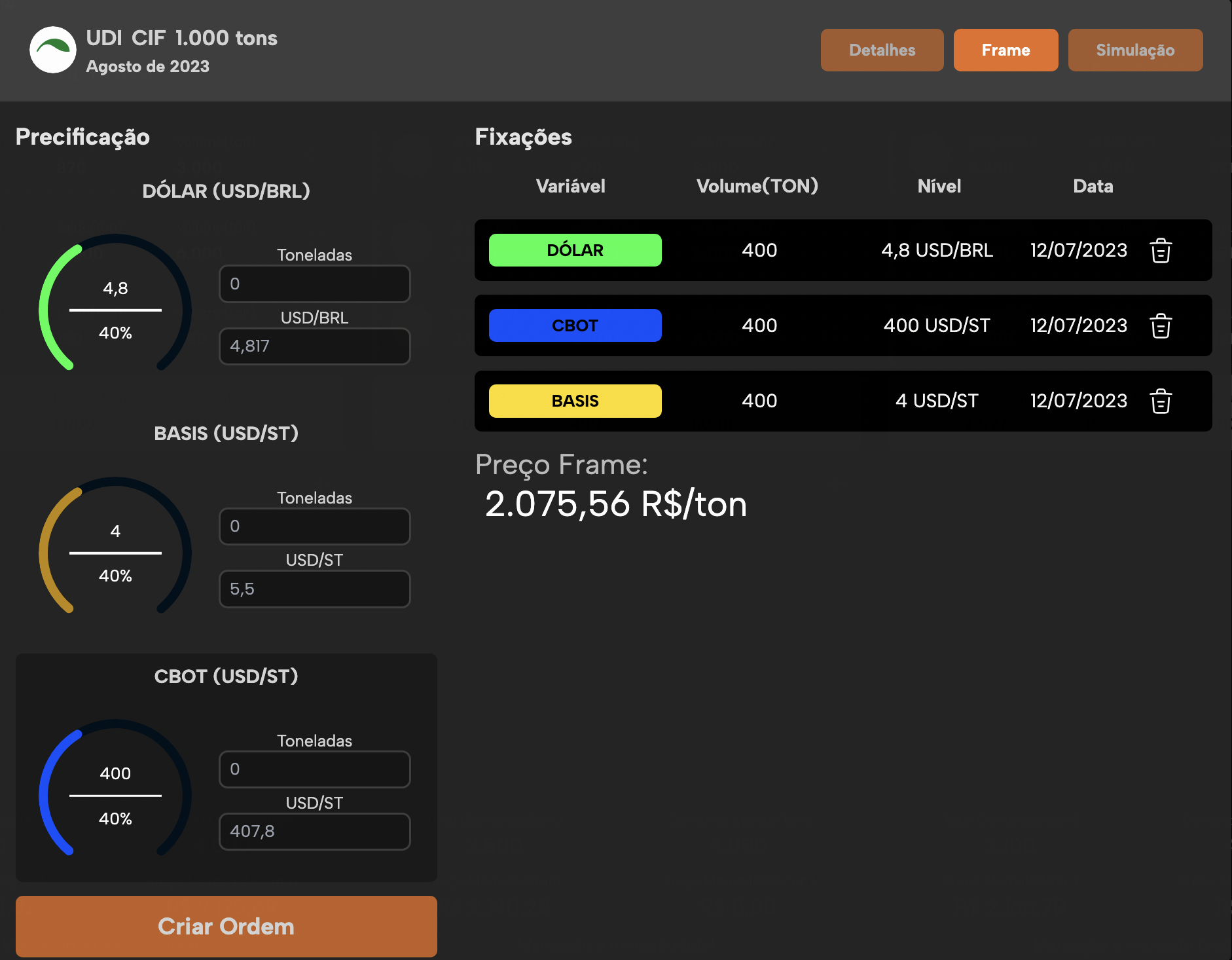1232x960 pixels.
Task: Click the DÓLAR (USD/BRL) section title
Action: [226, 191]
